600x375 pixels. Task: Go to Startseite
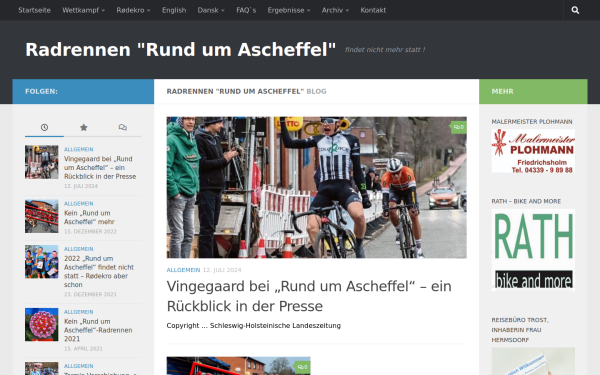click(x=34, y=10)
